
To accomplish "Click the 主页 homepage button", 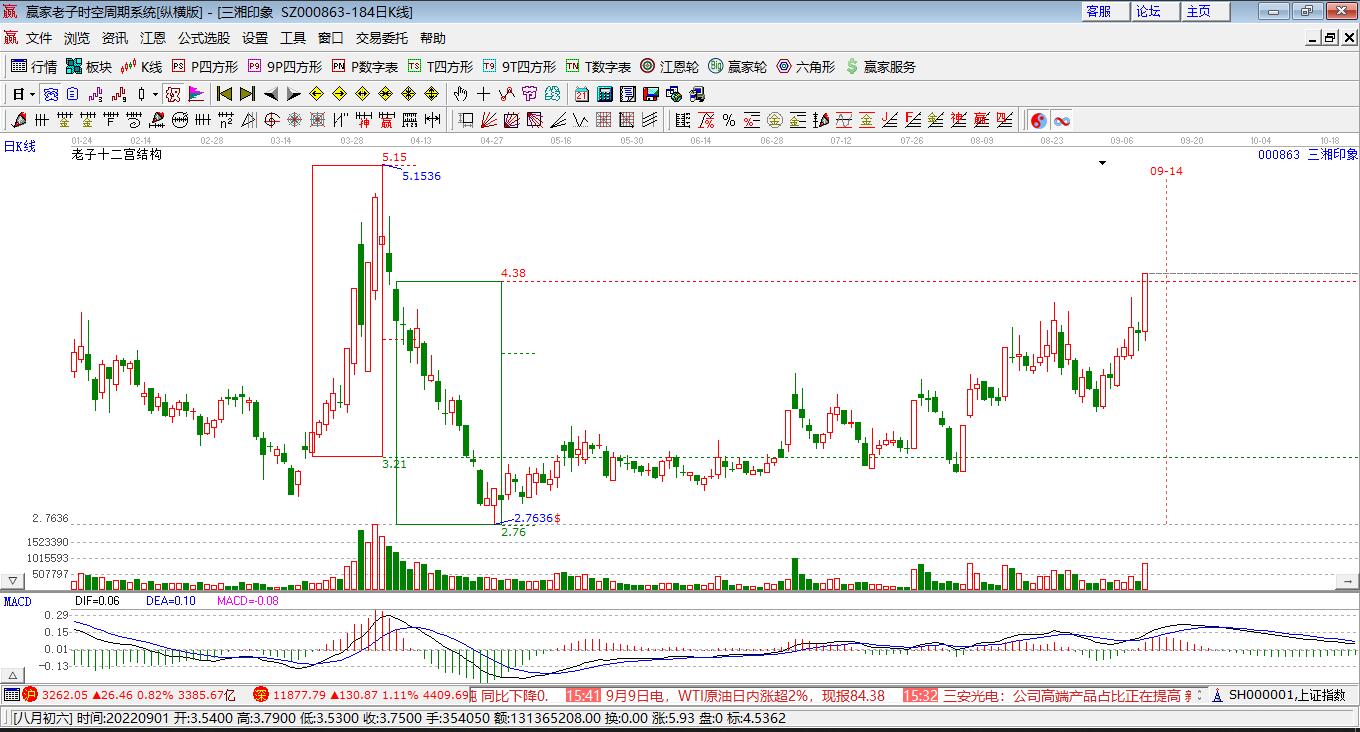I will click(1205, 11).
